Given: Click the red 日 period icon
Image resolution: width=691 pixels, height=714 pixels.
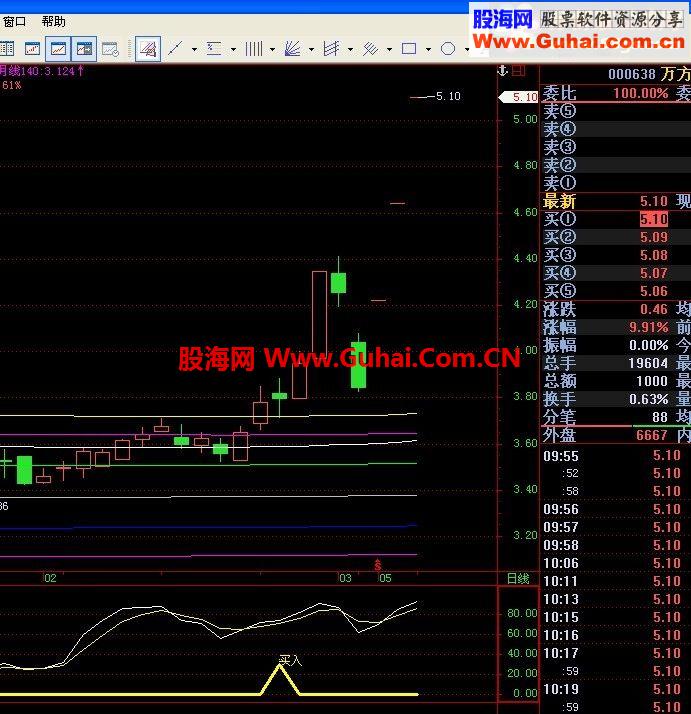Looking at the screenshot, I should (x=518, y=71).
